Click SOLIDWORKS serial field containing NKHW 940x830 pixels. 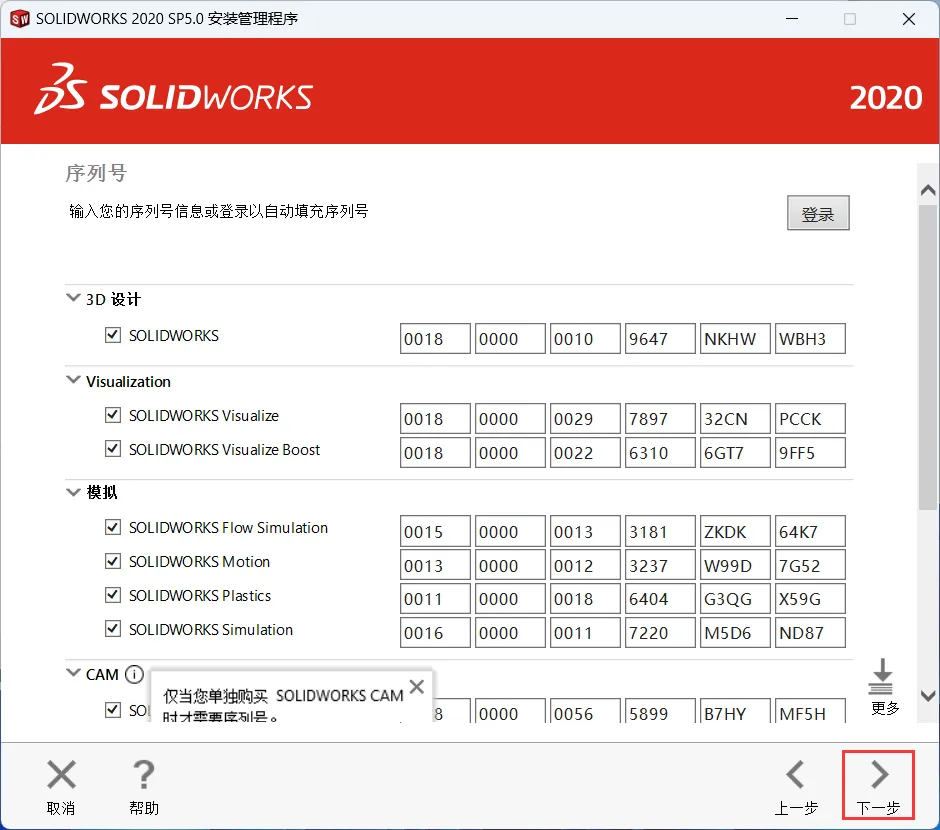point(735,339)
